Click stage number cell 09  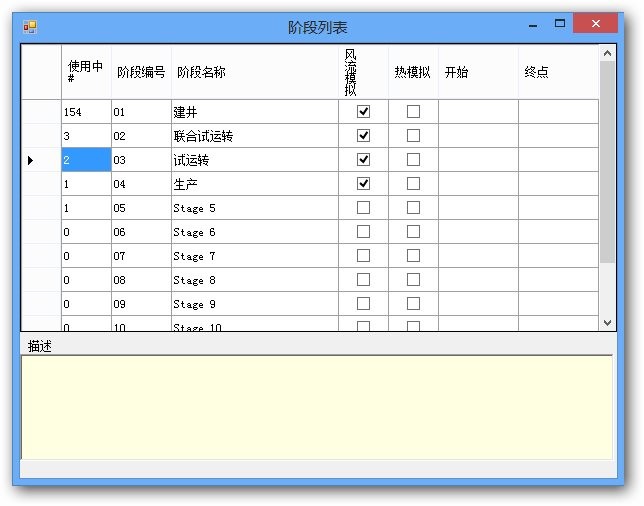141,304
